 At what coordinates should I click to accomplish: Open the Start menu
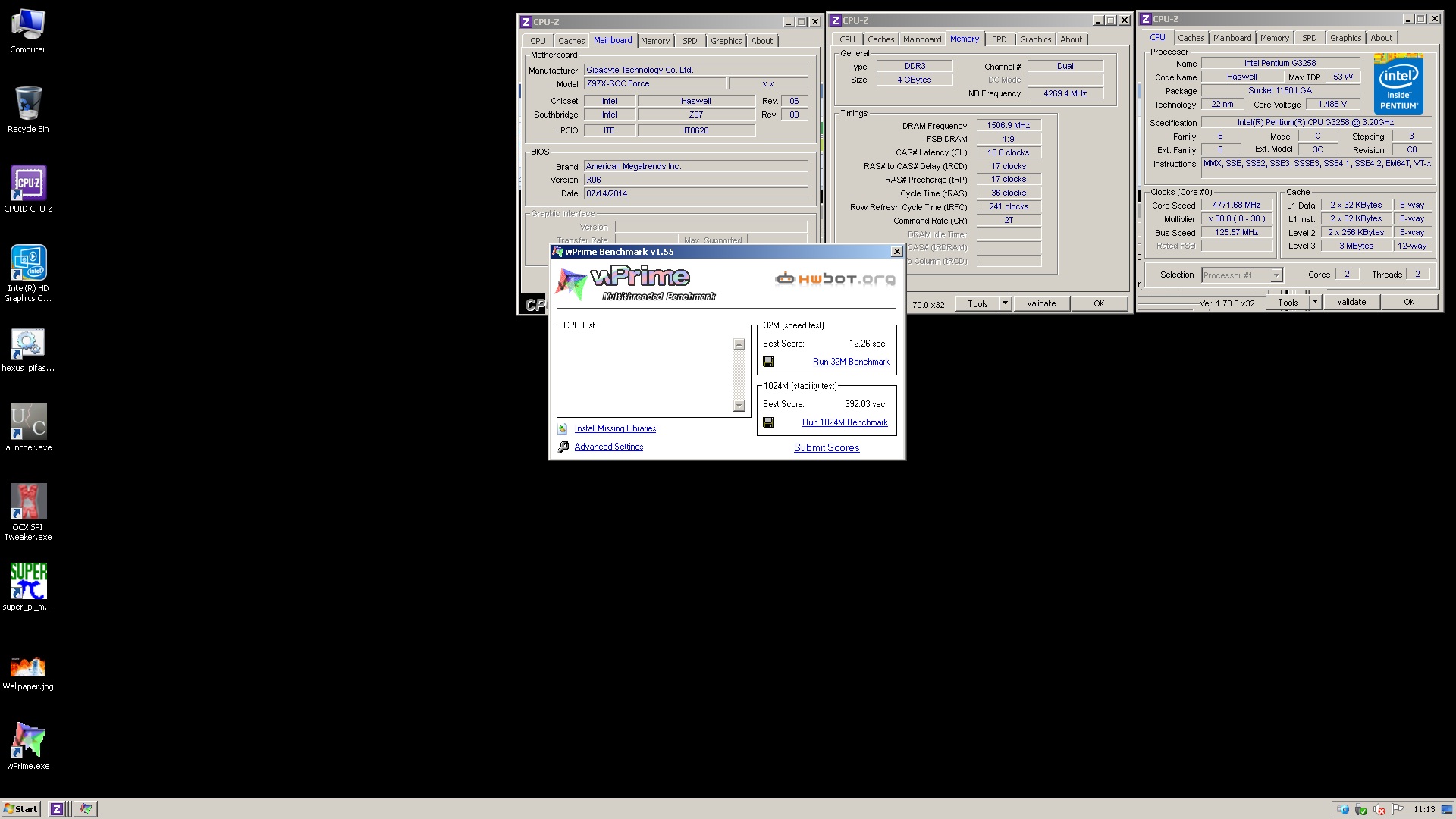20,809
